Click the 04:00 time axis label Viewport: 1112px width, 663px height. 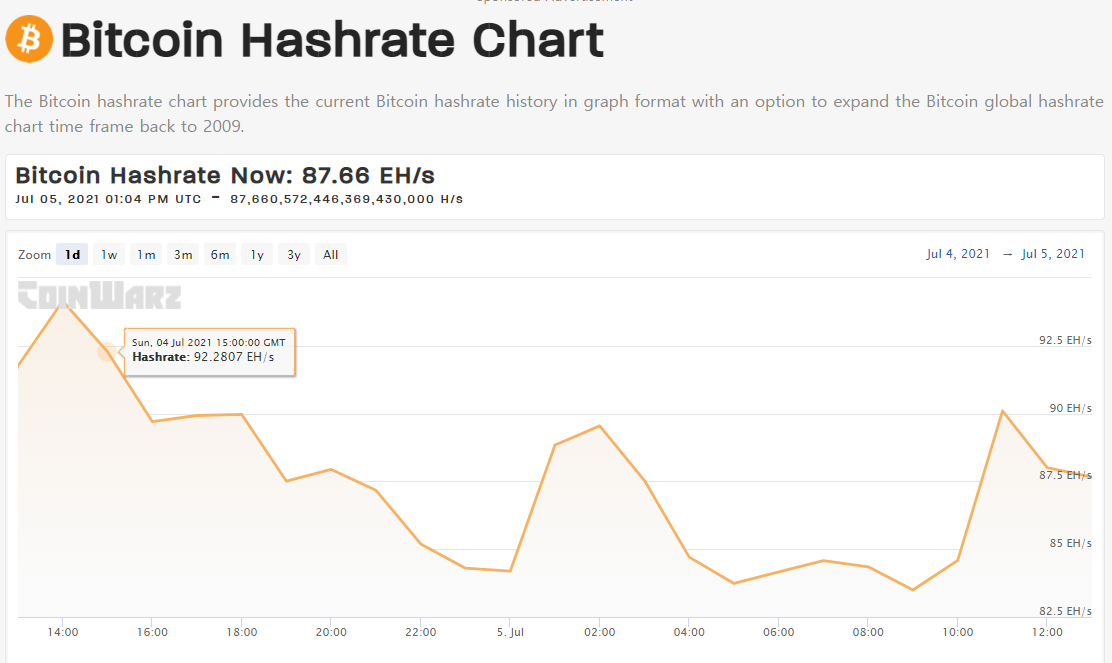[x=689, y=632]
